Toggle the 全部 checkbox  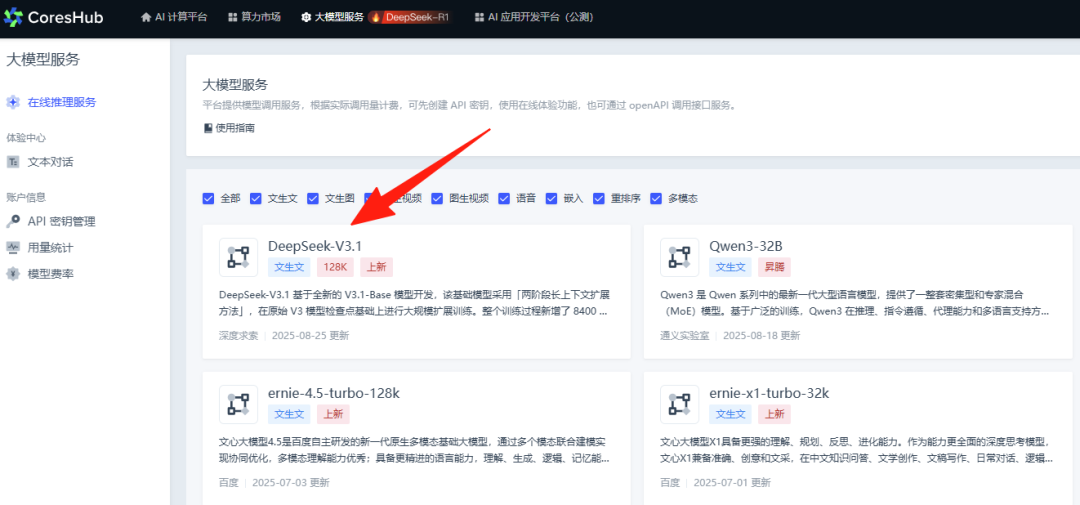tap(208, 198)
